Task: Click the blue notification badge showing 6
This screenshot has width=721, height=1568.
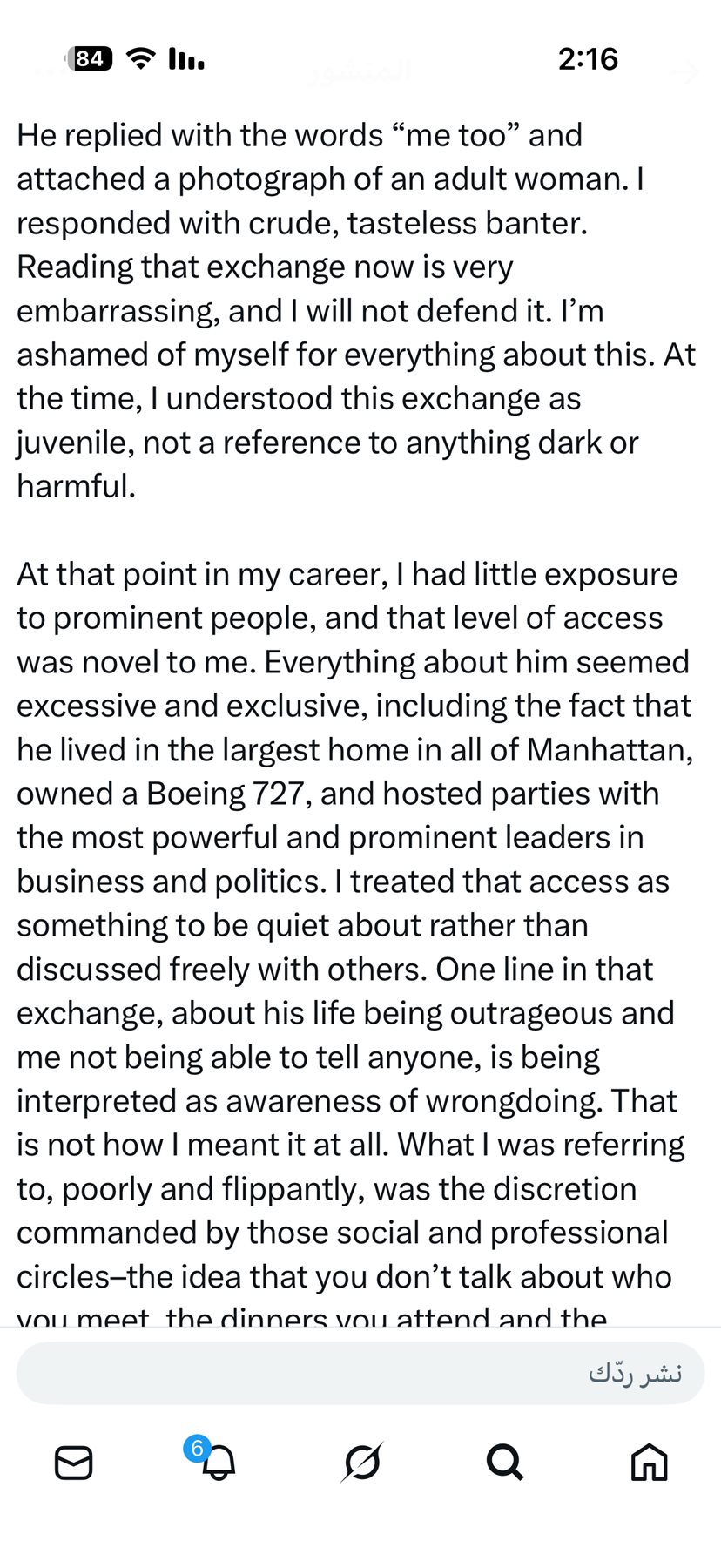Action: pos(197,1448)
